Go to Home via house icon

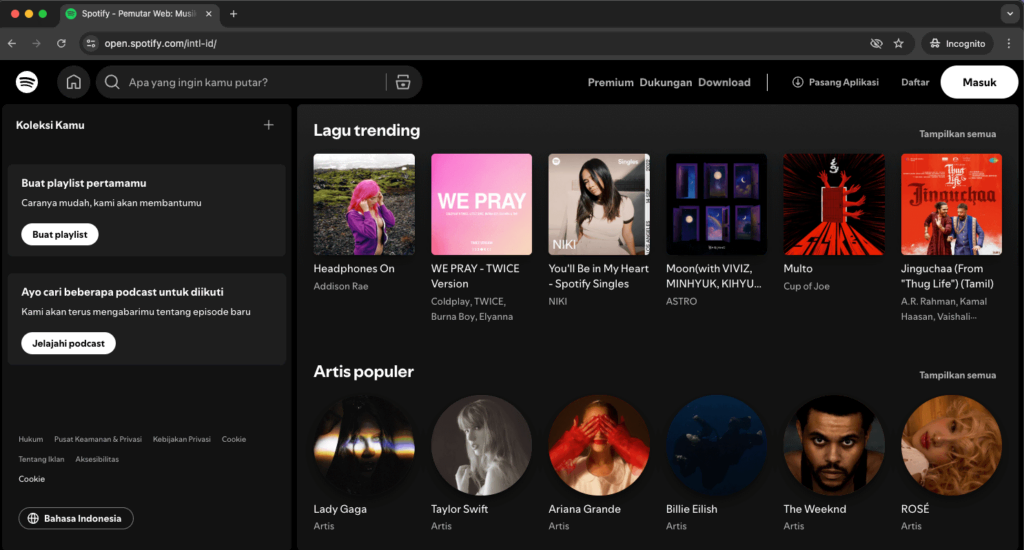73,82
